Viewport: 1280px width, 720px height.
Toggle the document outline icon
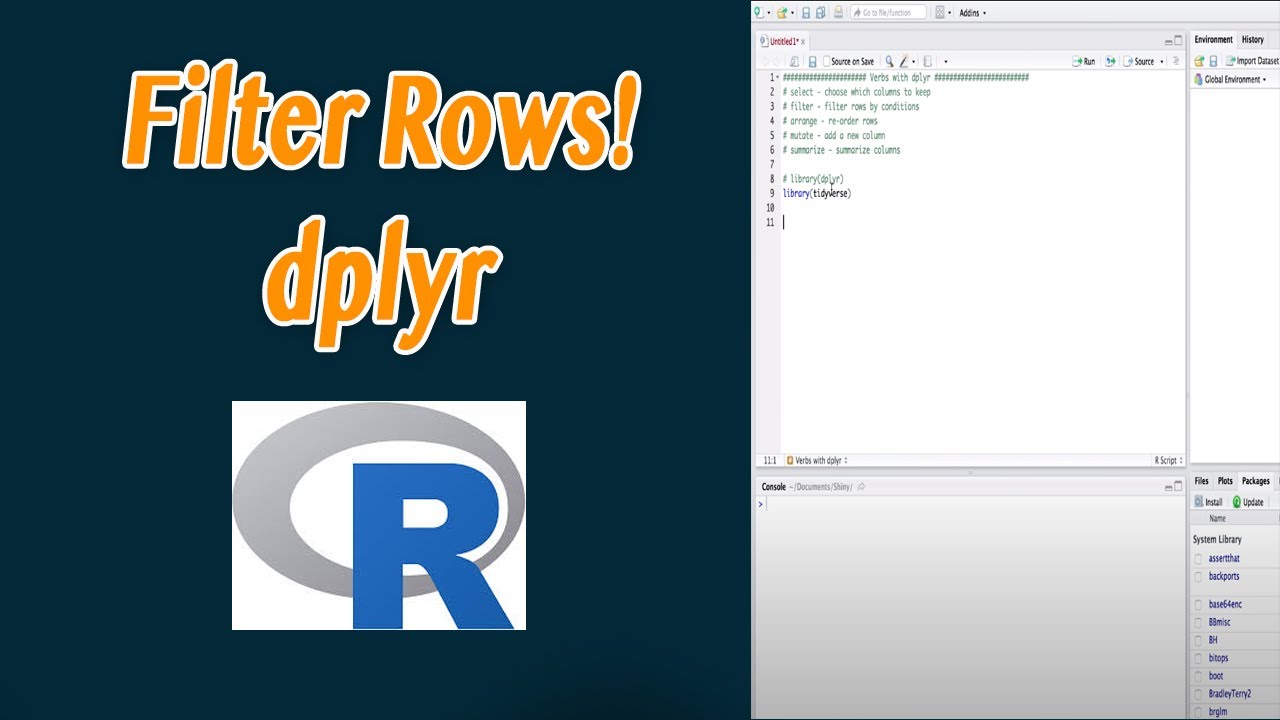[1176, 61]
